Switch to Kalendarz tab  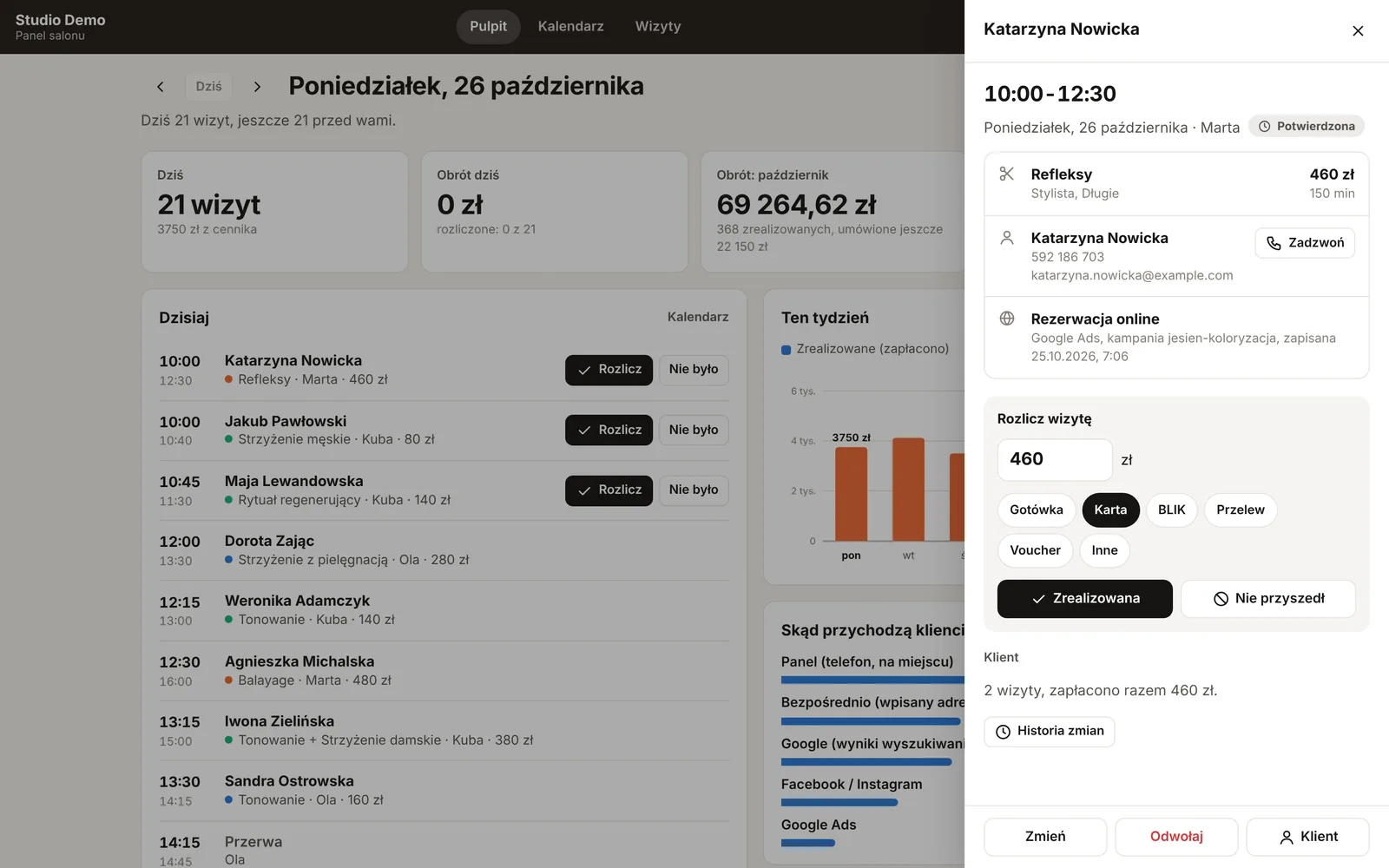570,27
